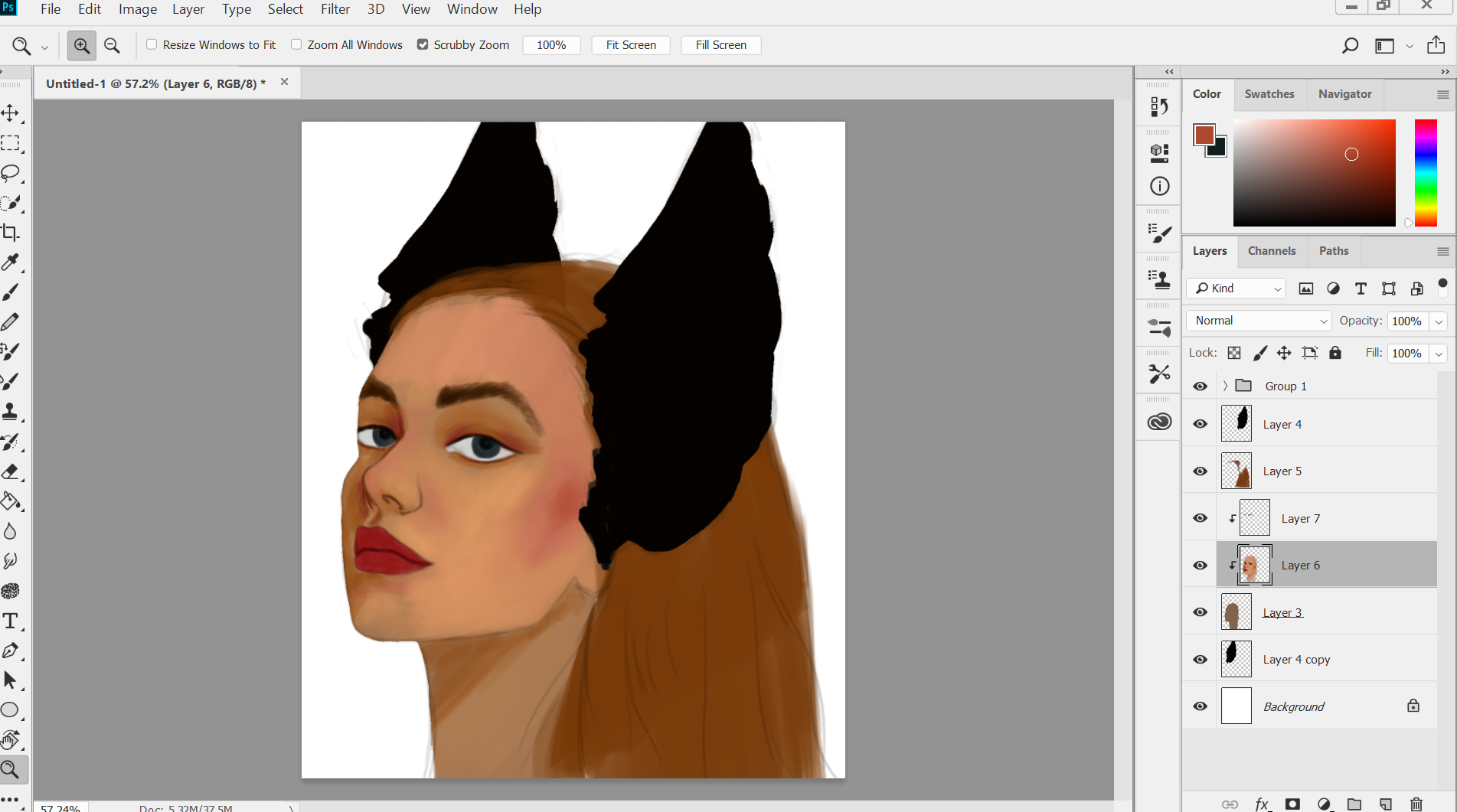The height and width of the screenshot is (812, 1457).
Task: Disable Scrubby Zoom checkbox
Action: tap(423, 44)
